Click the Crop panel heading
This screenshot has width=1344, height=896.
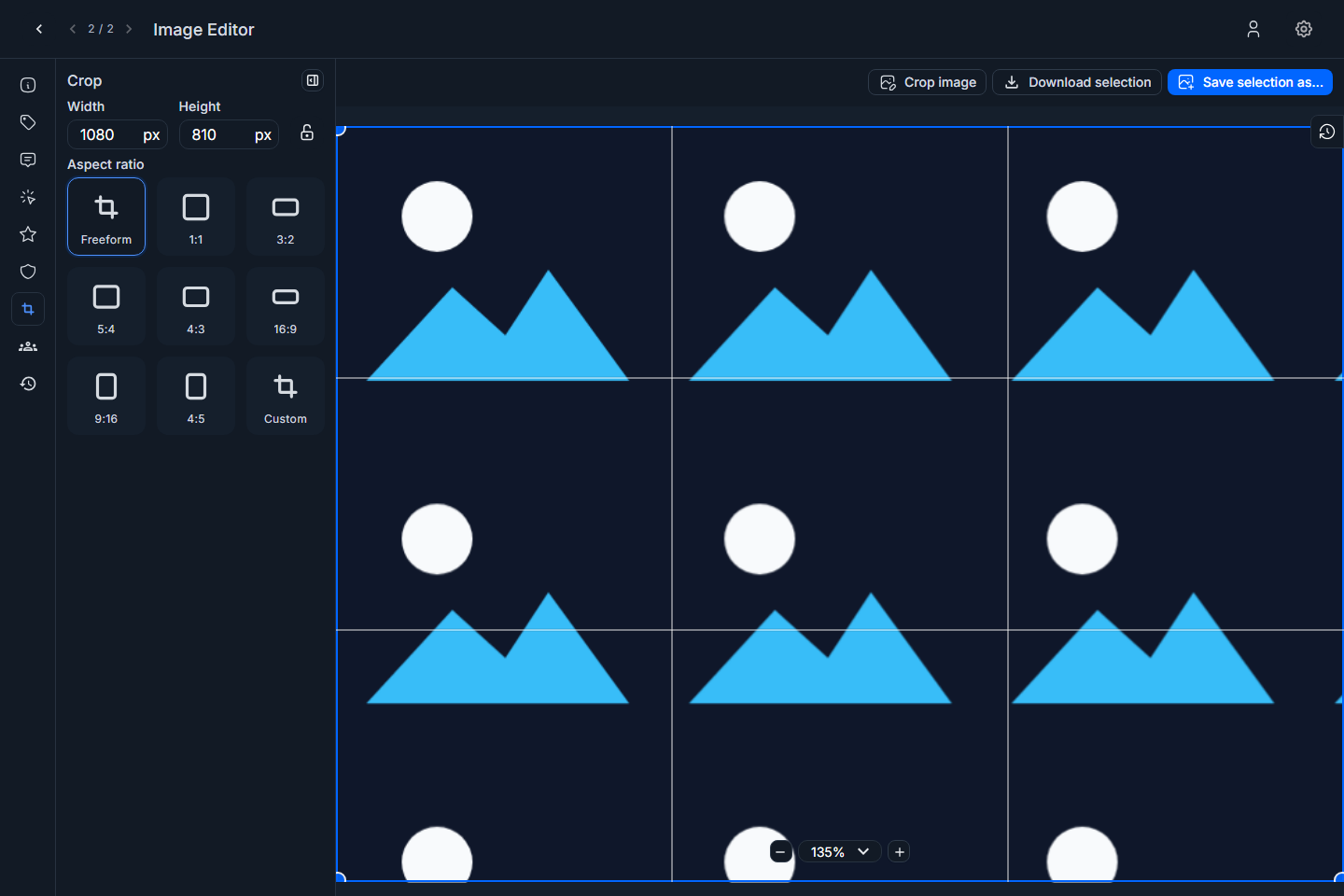85,80
